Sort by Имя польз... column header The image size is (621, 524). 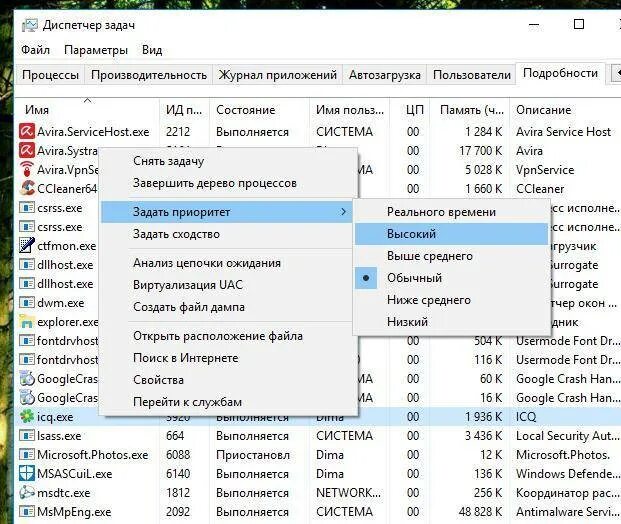pos(349,110)
